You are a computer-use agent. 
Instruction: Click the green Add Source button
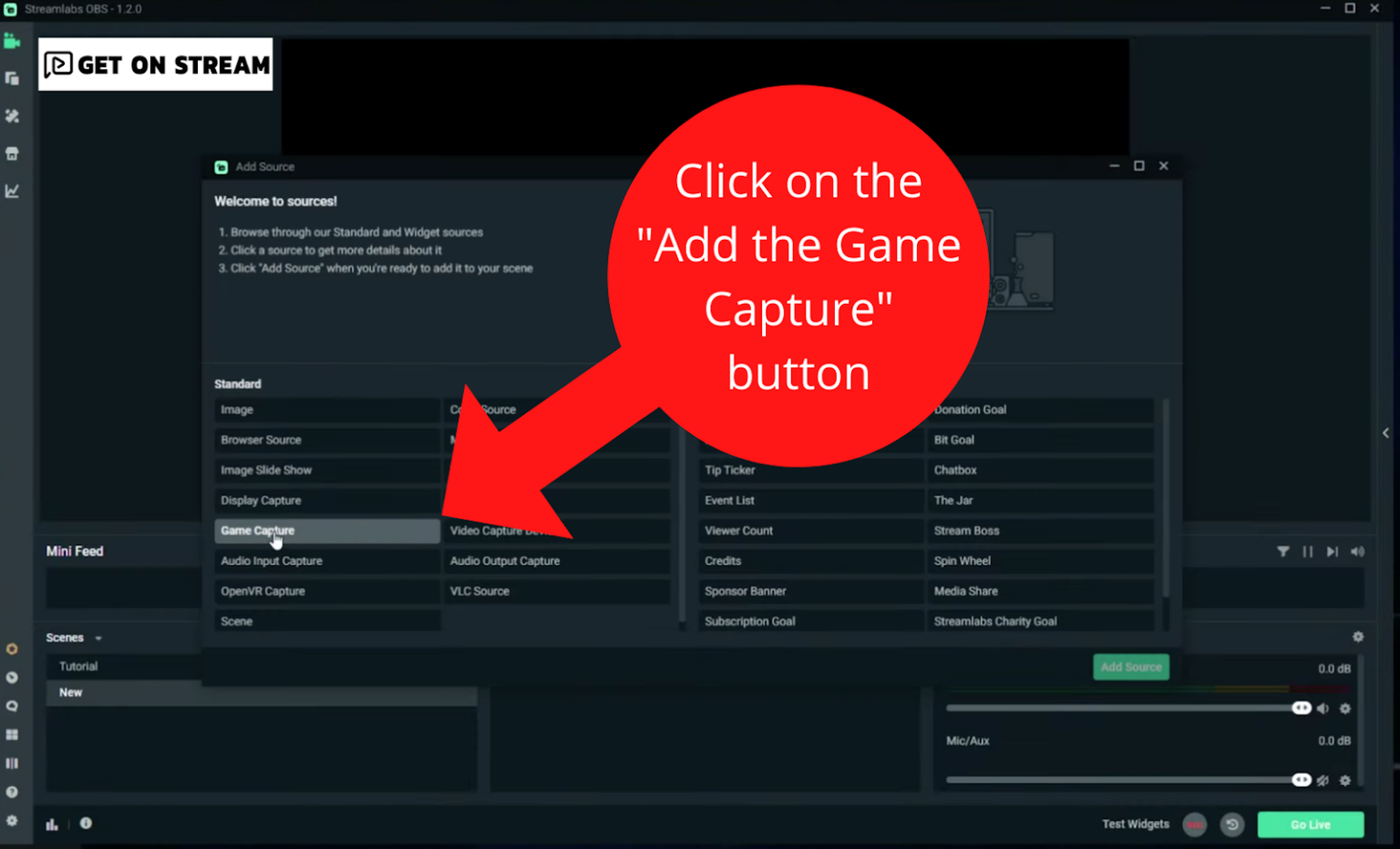tap(1131, 667)
